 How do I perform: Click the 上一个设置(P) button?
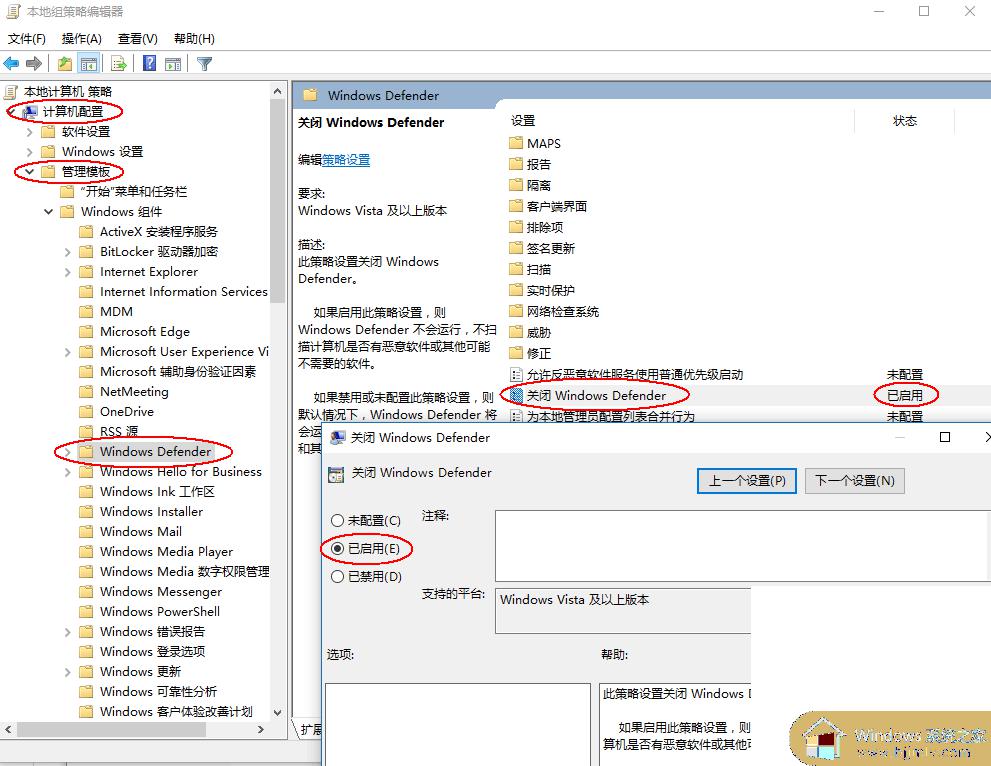(746, 481)
